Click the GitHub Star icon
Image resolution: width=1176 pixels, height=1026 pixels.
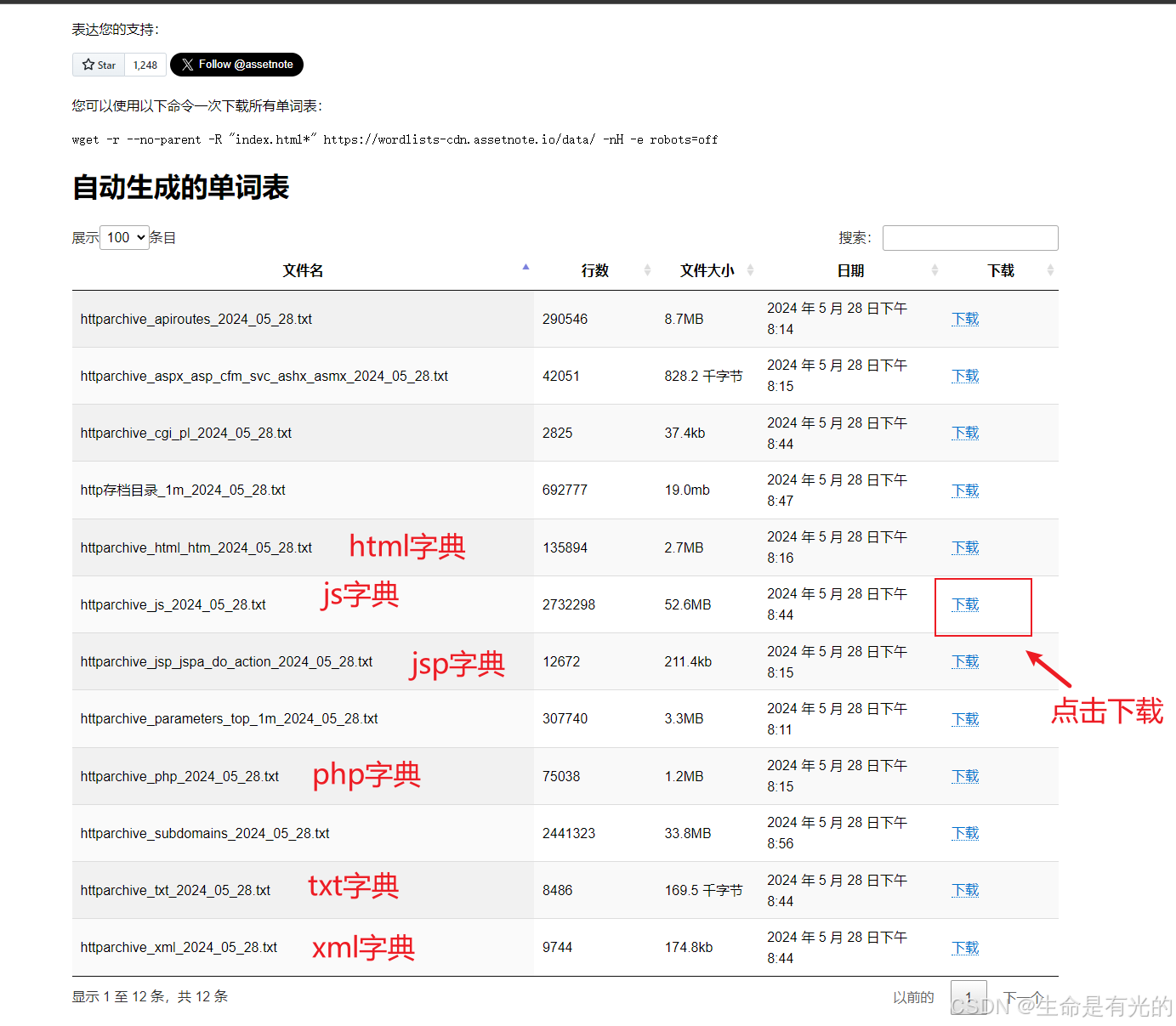88,64
